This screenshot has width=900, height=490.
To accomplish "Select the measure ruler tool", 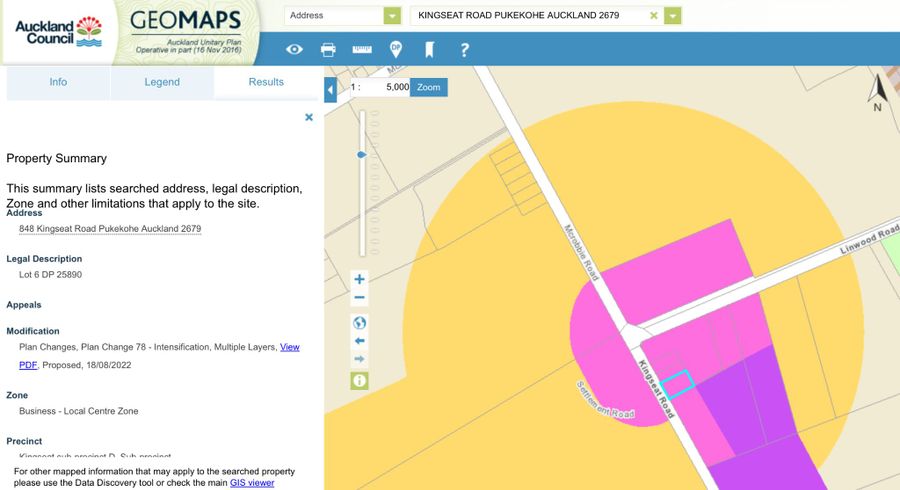I will click(362, 49).
